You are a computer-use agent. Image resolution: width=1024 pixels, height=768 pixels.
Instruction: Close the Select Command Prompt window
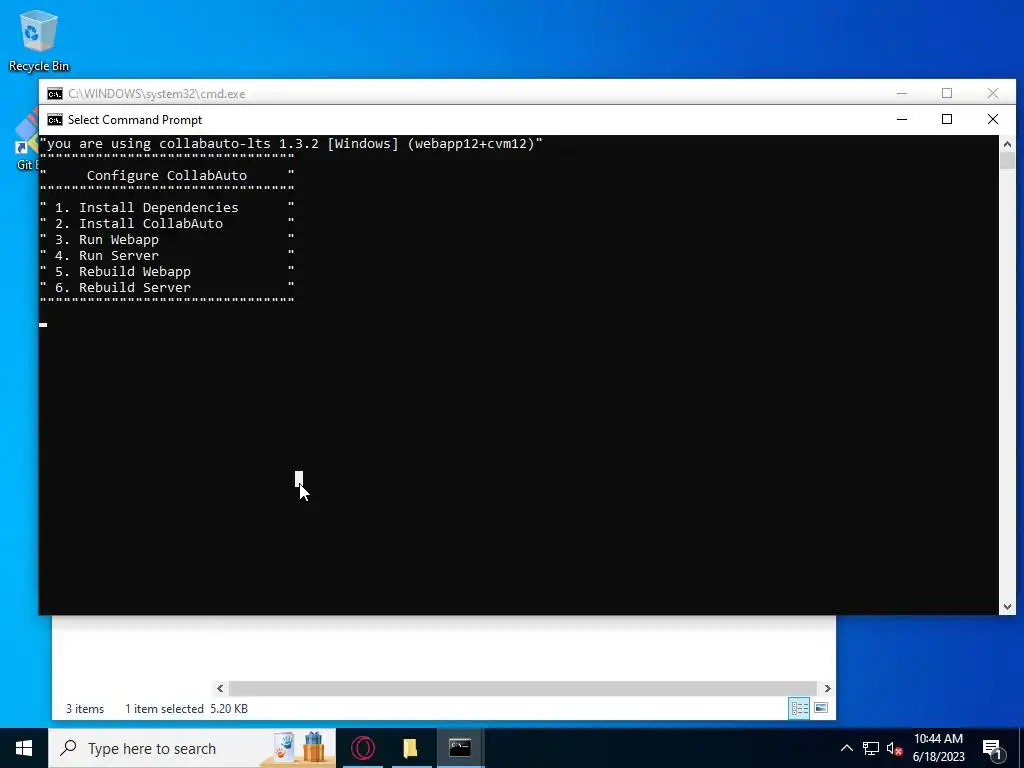tap(993, 120)
